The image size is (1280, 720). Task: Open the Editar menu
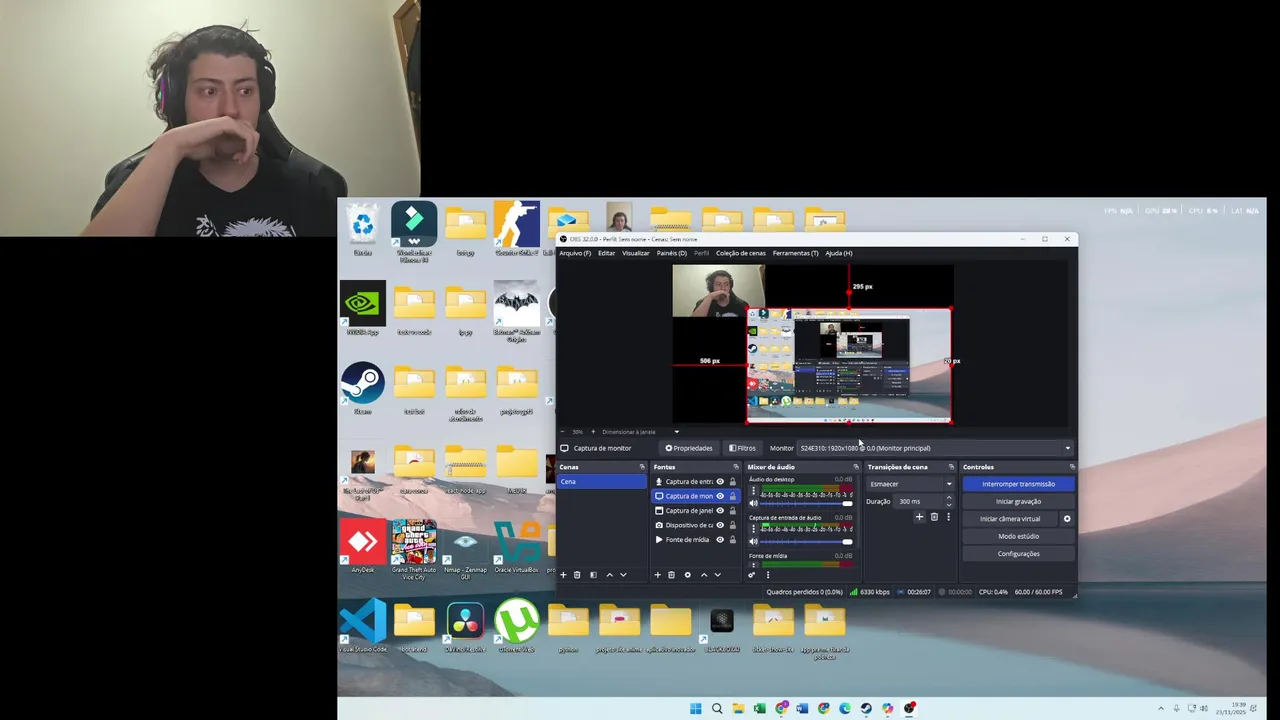(x=607, y=253)
